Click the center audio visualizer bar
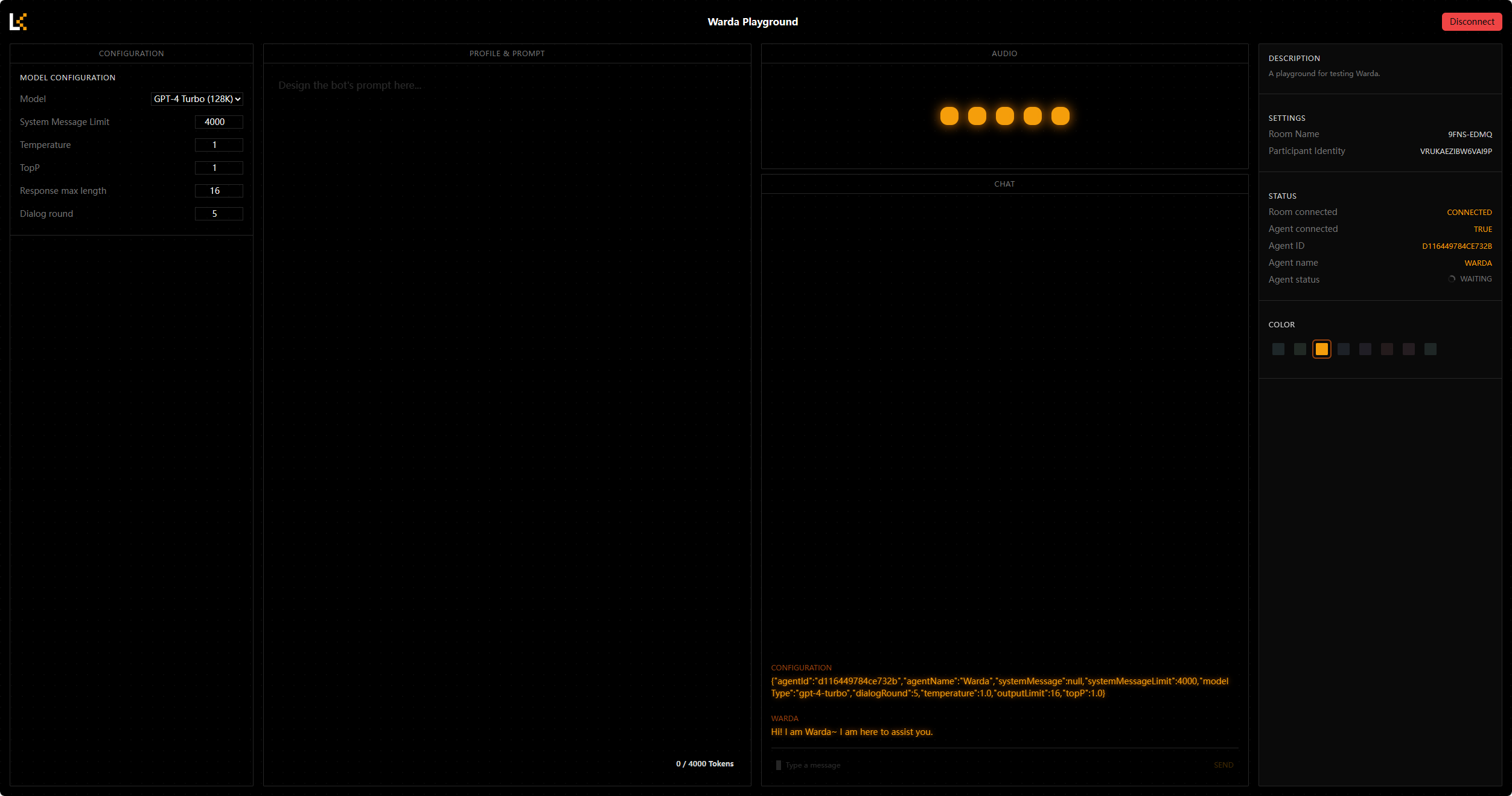 pos(1004,116)
